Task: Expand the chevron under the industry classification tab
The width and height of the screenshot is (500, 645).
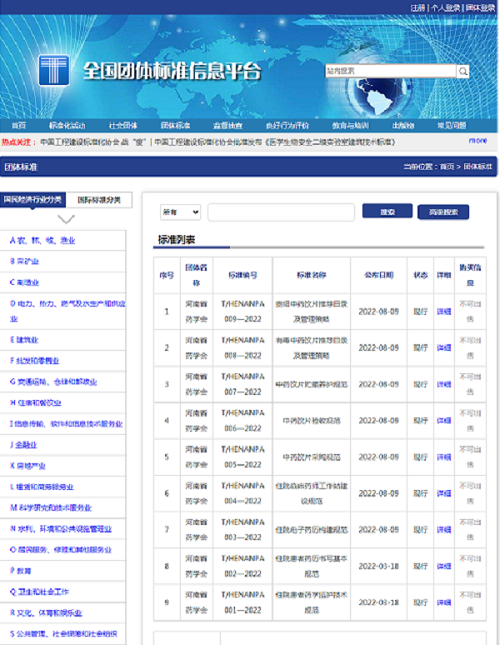Action: [x=66, y=219]
